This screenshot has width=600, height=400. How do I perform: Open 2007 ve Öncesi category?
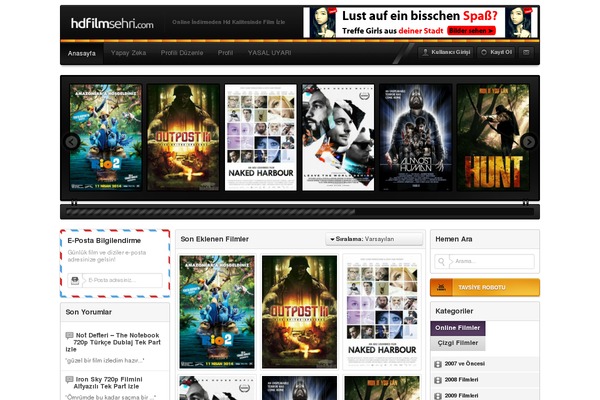(x=465, y=364)
